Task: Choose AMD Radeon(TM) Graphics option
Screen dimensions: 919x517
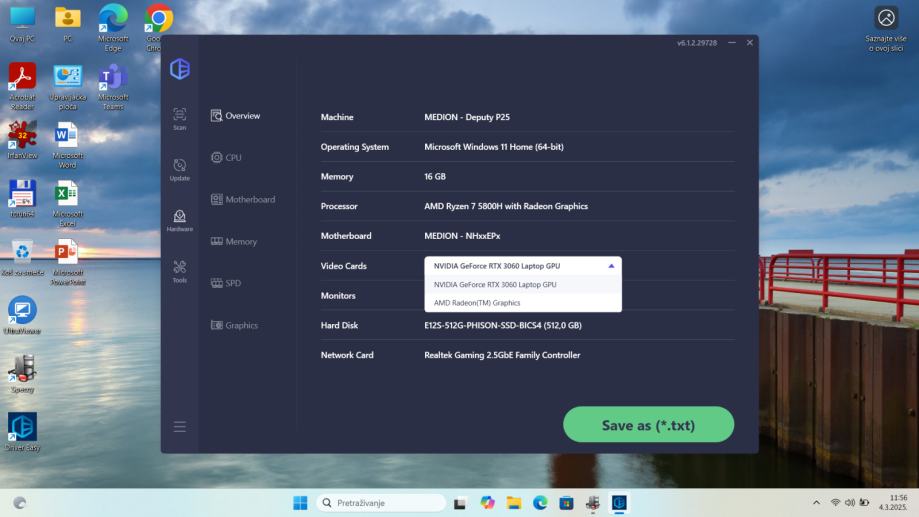Action: 523,302
